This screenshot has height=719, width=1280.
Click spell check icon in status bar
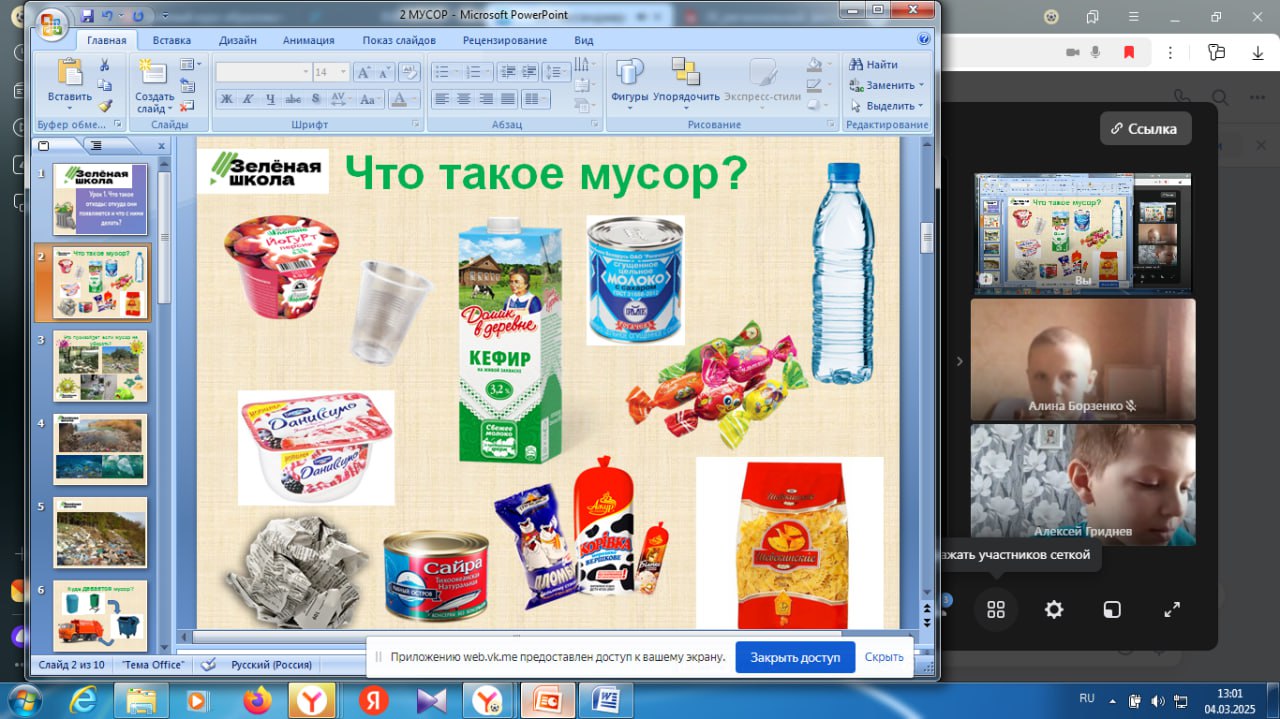[208, 664]
